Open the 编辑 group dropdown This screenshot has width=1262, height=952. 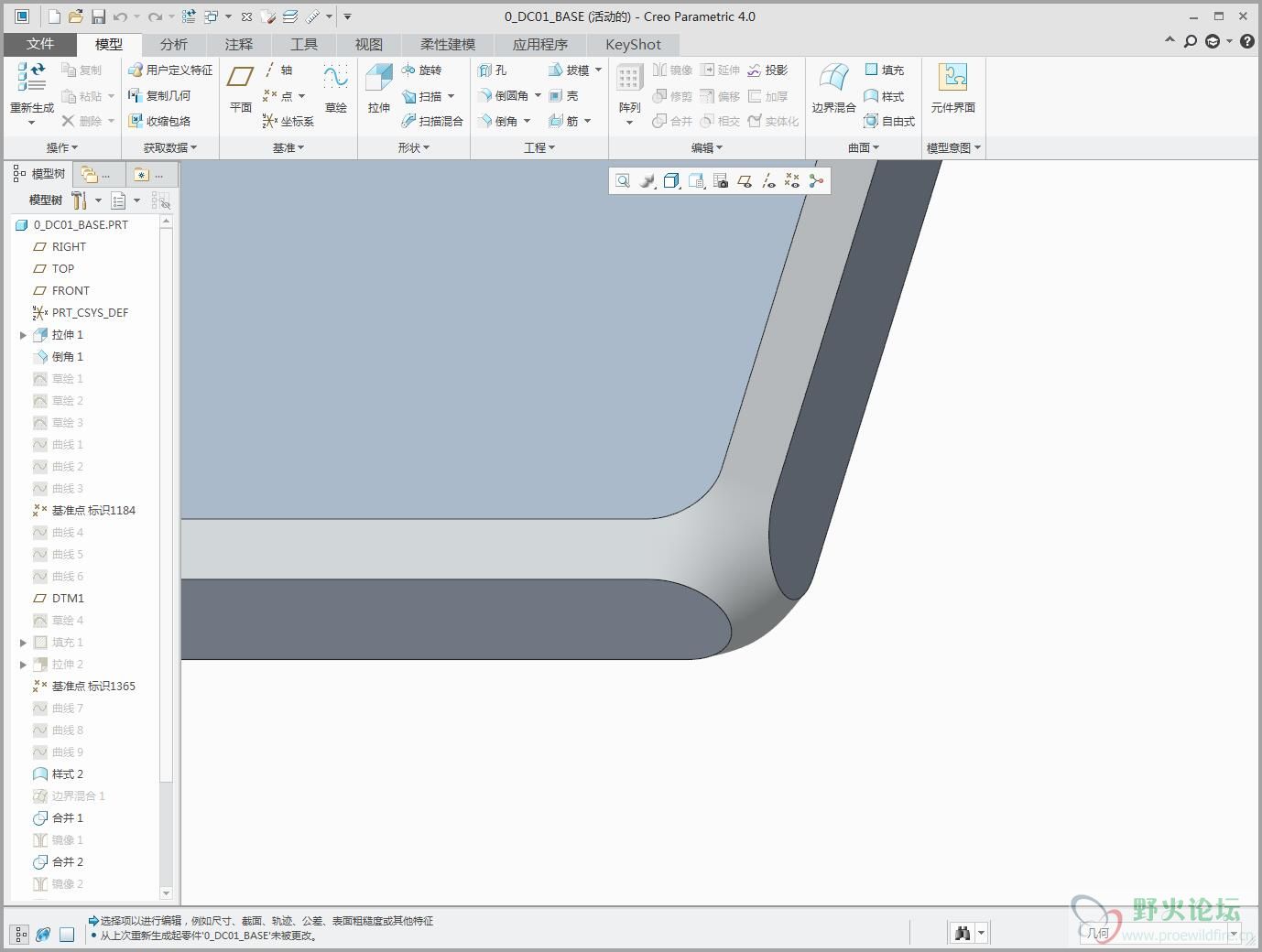[x=707, y=147]
